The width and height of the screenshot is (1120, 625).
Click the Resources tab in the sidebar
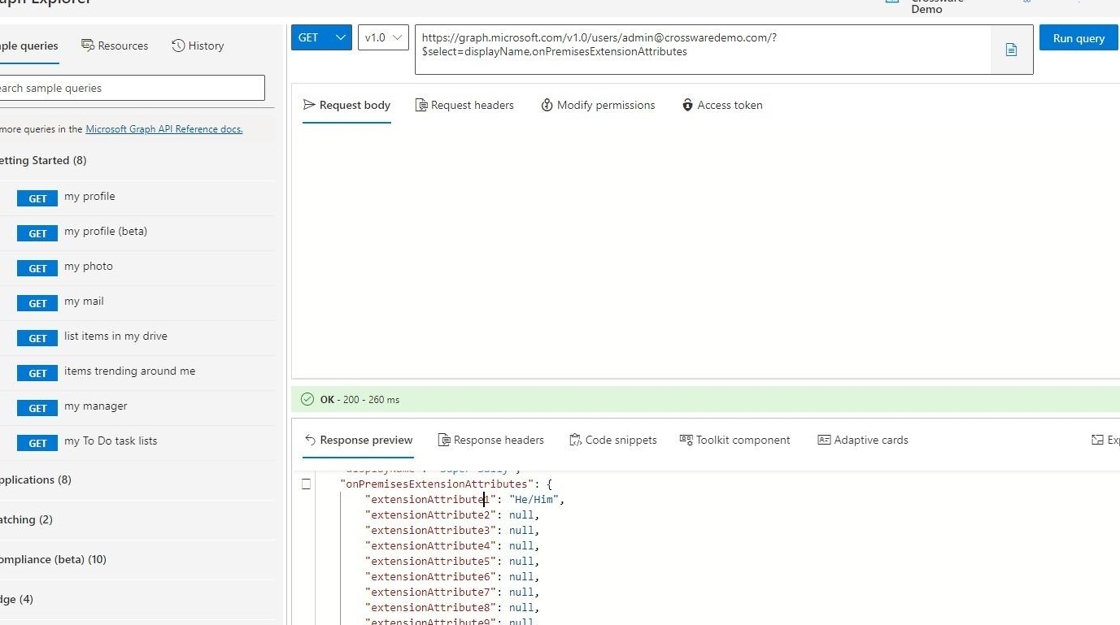(114, 46)
